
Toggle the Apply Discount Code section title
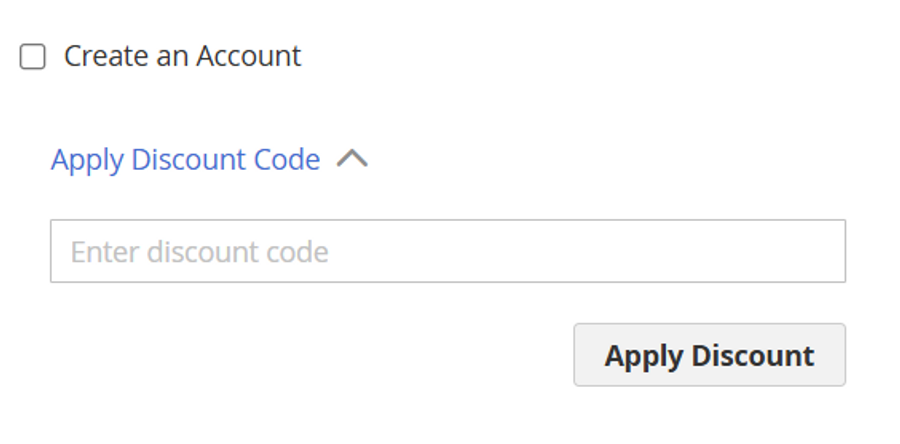coord(185,160)
